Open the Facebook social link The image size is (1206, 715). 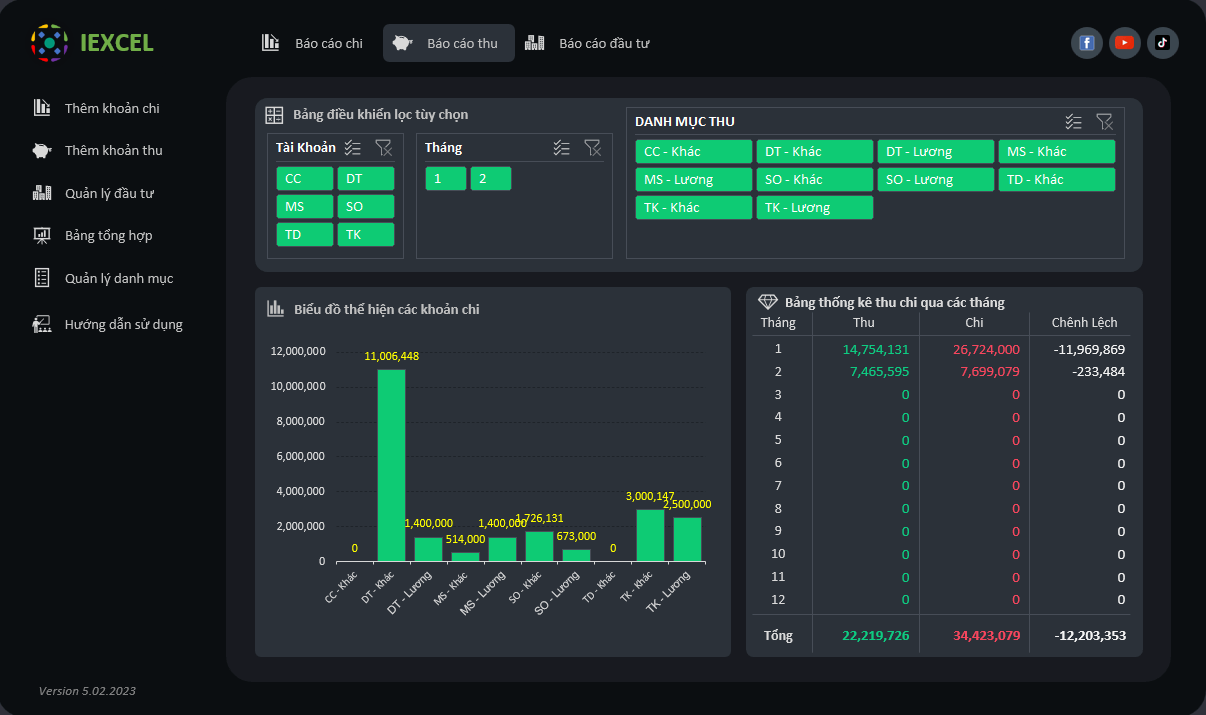coord(1087,43)
